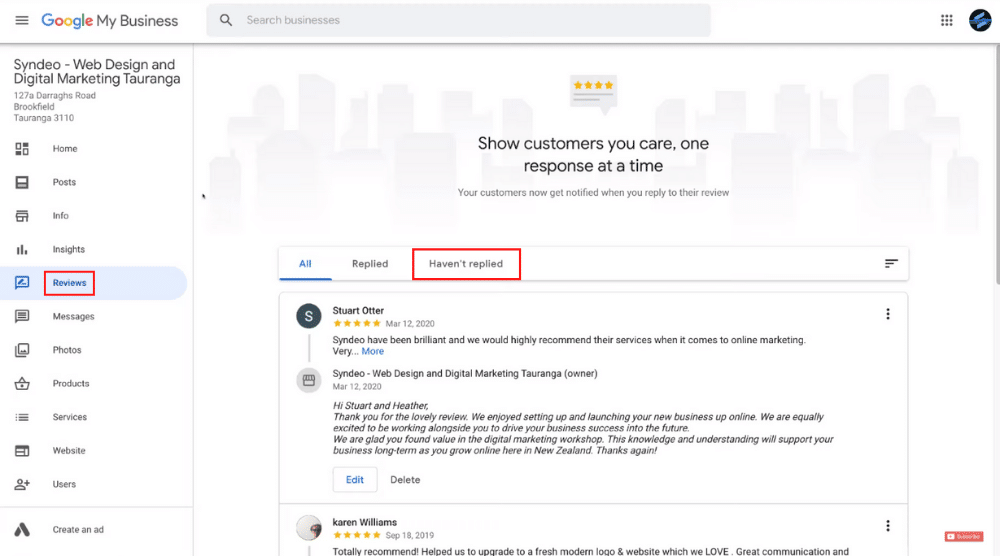Open Services in the sidebar

[x=70, y=417]
